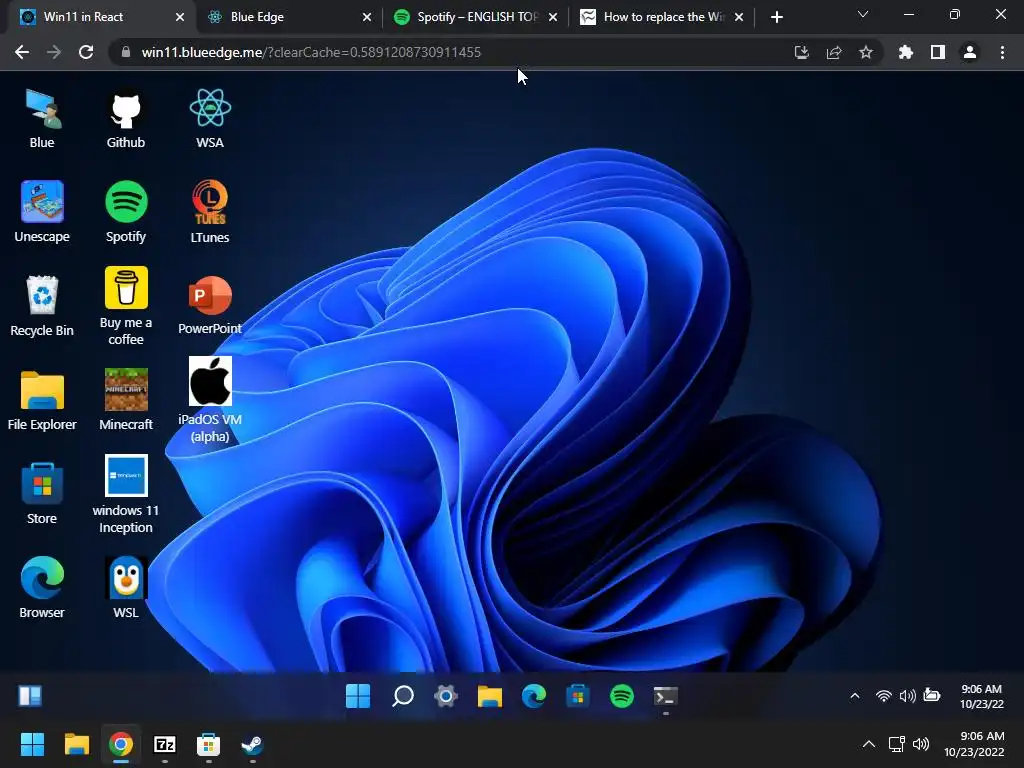The image size is (1024, 768).
Task: Open the WSL penguin icon
Action: (x=125, y=588)
